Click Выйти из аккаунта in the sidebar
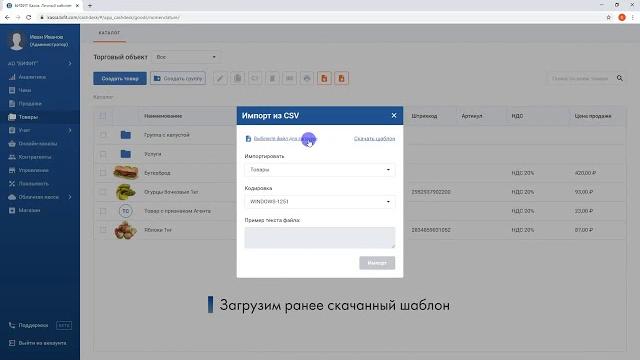 pyautogui.click(x=42, y=343)
